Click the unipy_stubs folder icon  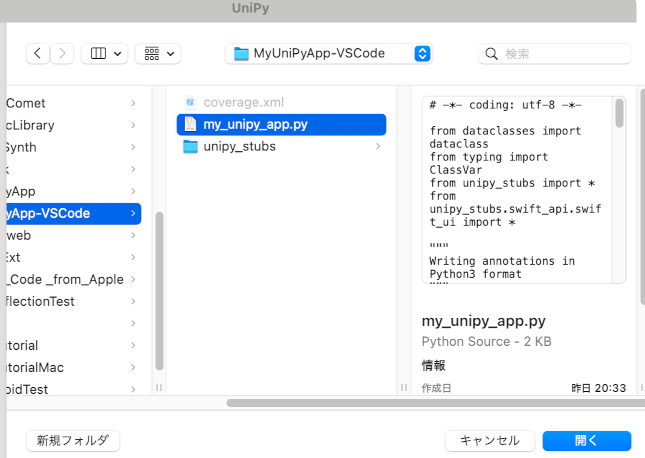[190, 147]
